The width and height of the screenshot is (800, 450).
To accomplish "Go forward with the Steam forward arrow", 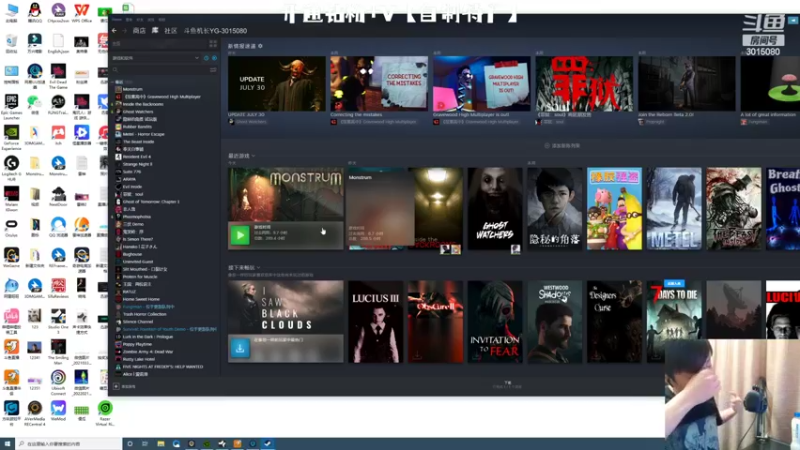I will click(x=124, y=31).
